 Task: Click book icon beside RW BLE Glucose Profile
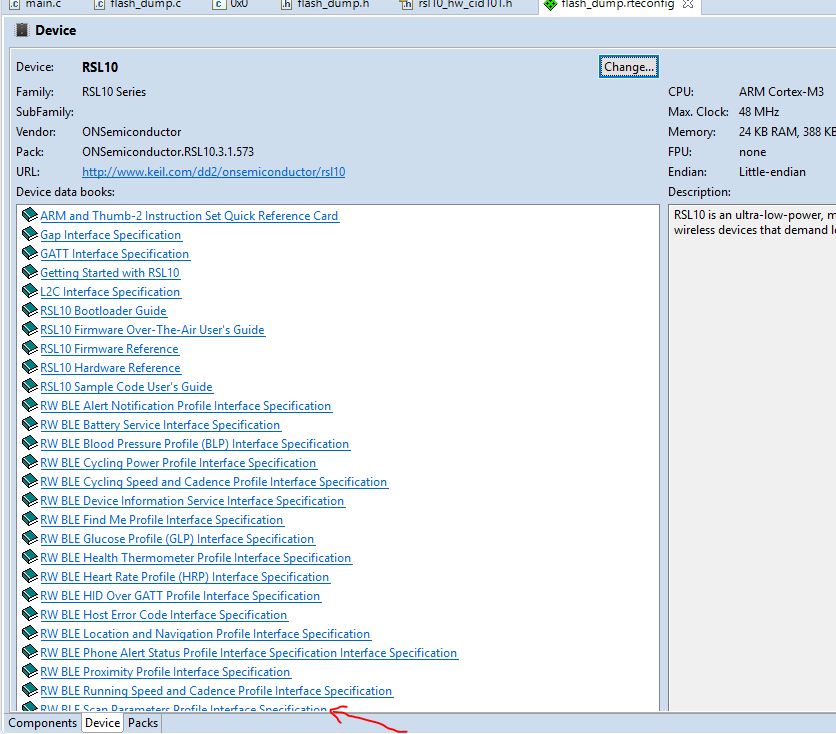29,538
